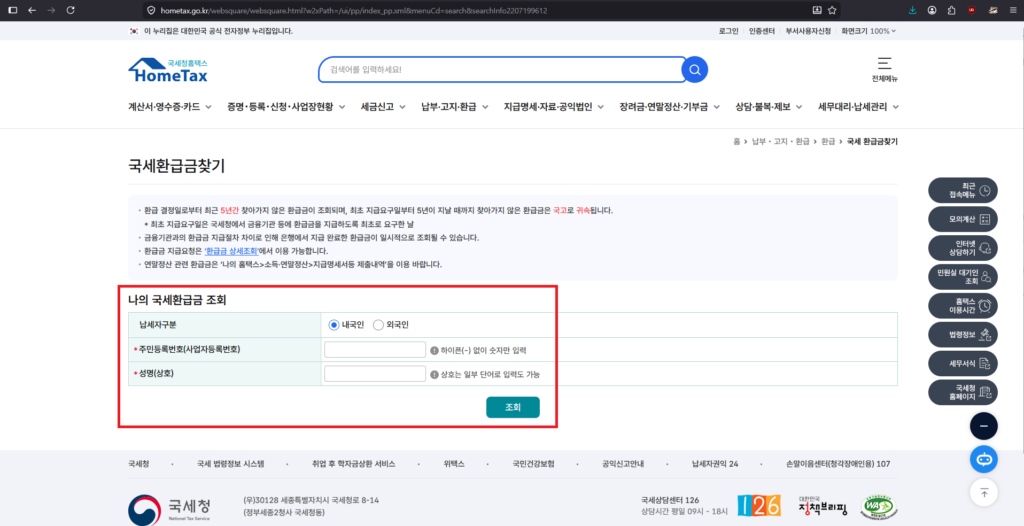This screenshot has width=1024, height=526.
Task: Open footer link 위택스
Action: coord(454,463)
